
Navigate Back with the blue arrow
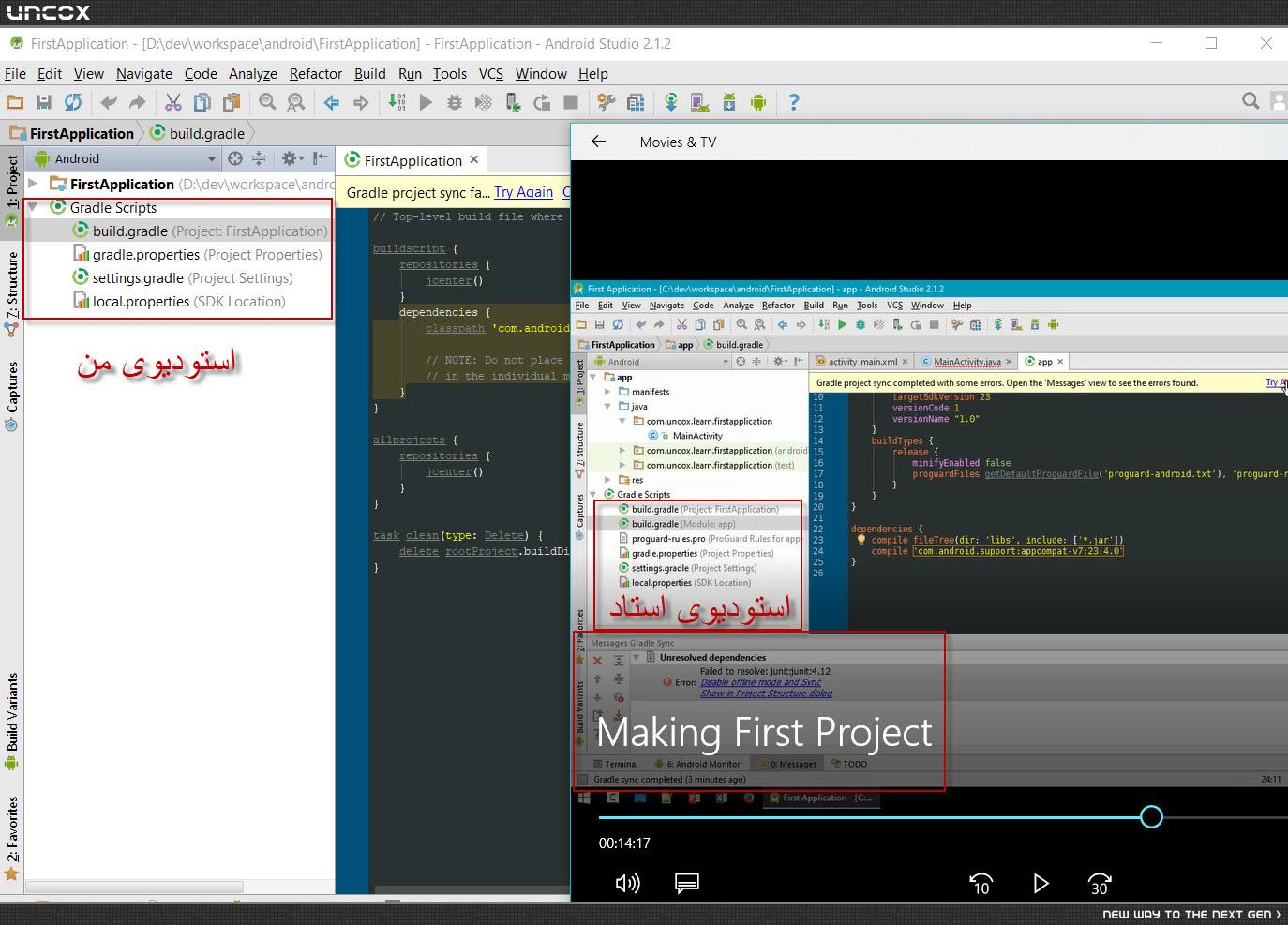(x=332, y=102)
